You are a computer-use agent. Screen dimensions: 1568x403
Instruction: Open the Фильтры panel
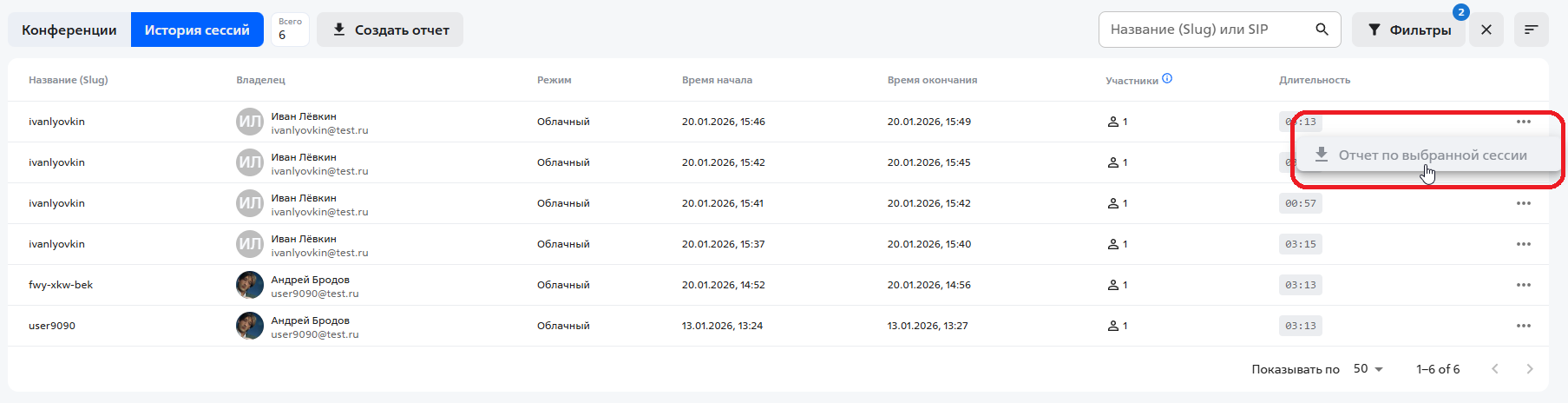(1409, 30)
